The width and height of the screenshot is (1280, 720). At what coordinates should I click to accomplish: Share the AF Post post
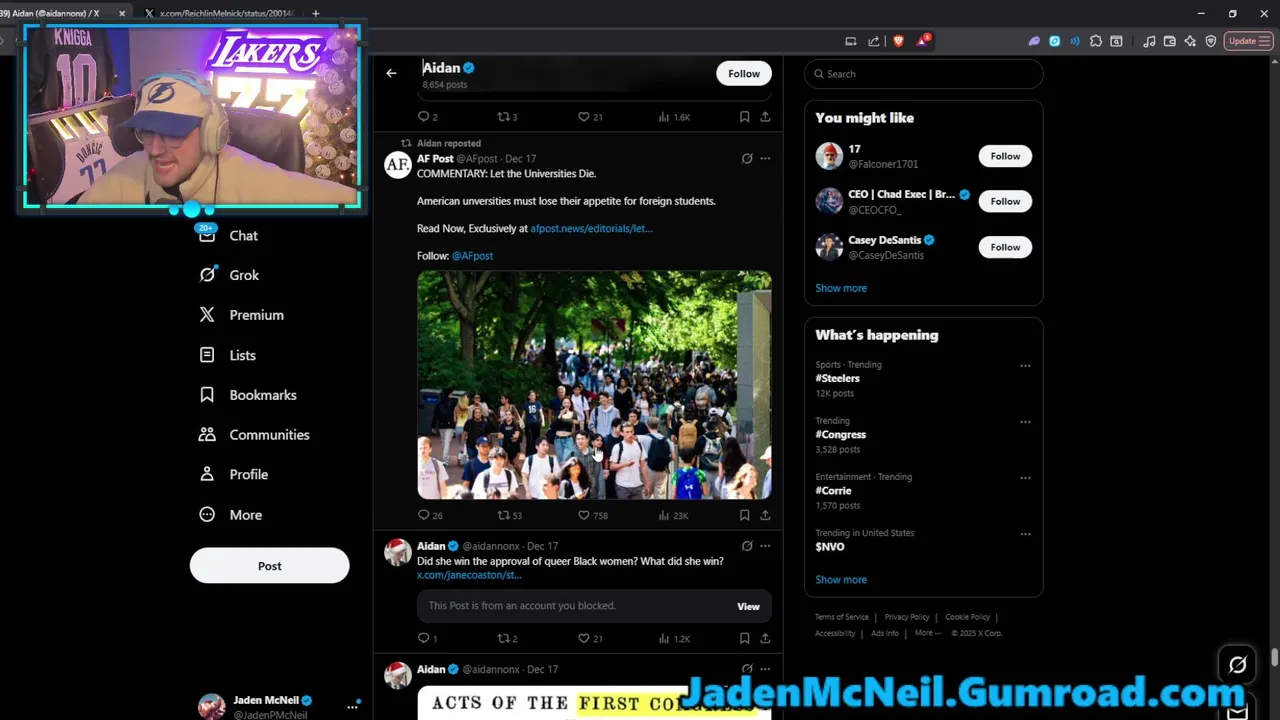point(765,516)
